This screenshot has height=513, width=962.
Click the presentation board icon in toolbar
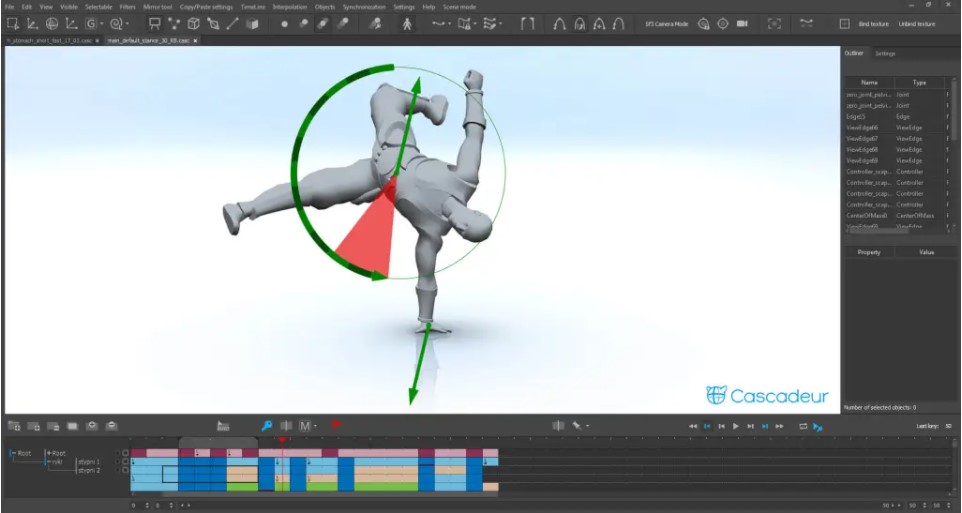[154, 23]
